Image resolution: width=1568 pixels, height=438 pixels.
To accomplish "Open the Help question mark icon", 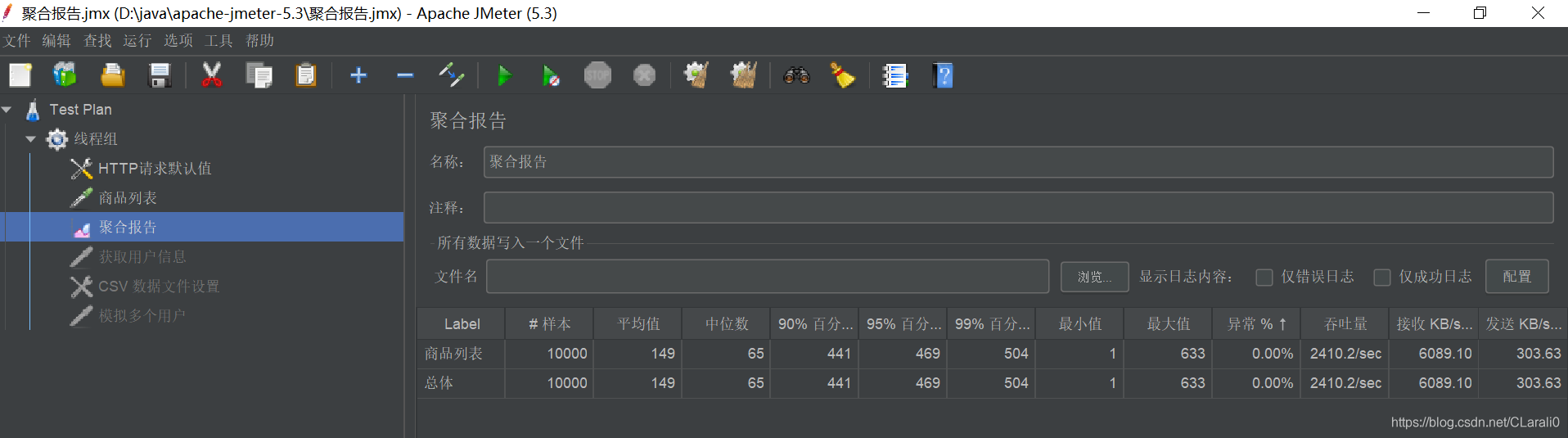I will coord(943,75).
